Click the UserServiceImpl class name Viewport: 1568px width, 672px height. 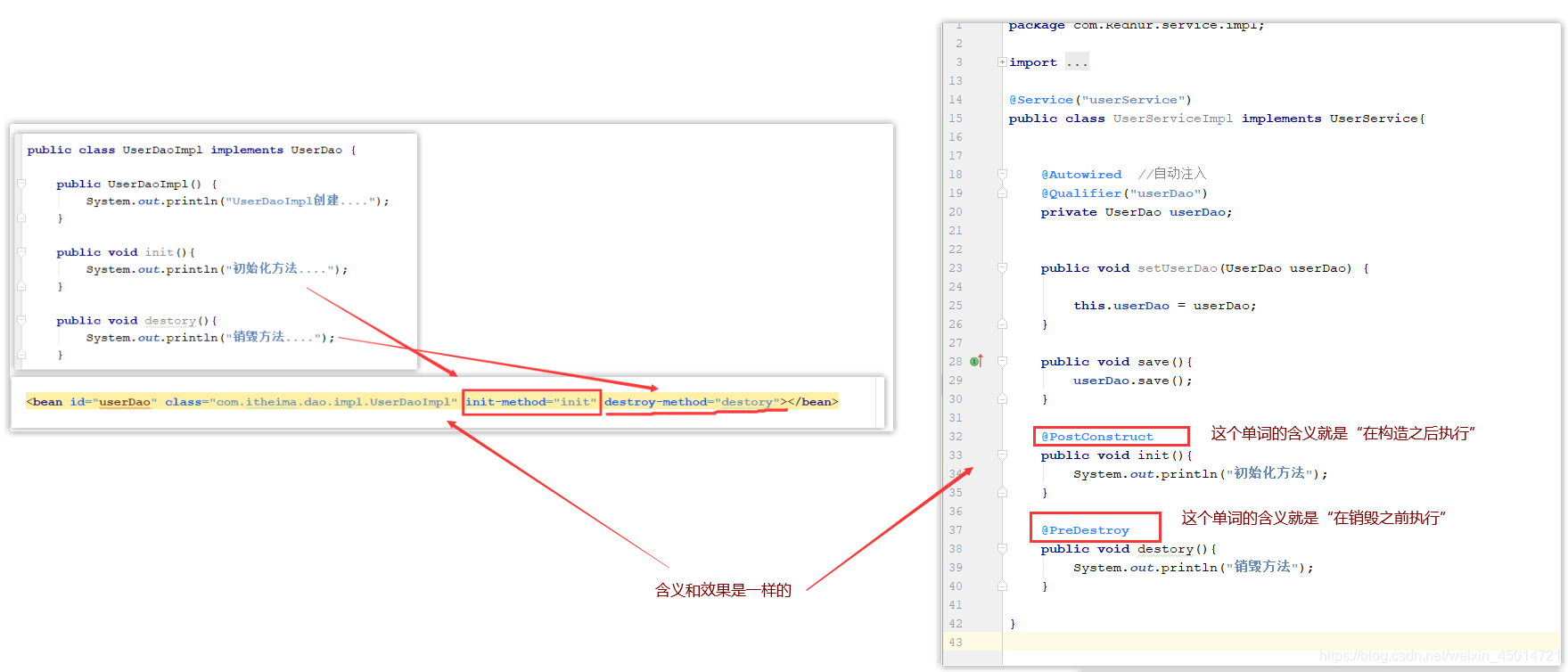pyautogui.click(x=1173, y=119)
